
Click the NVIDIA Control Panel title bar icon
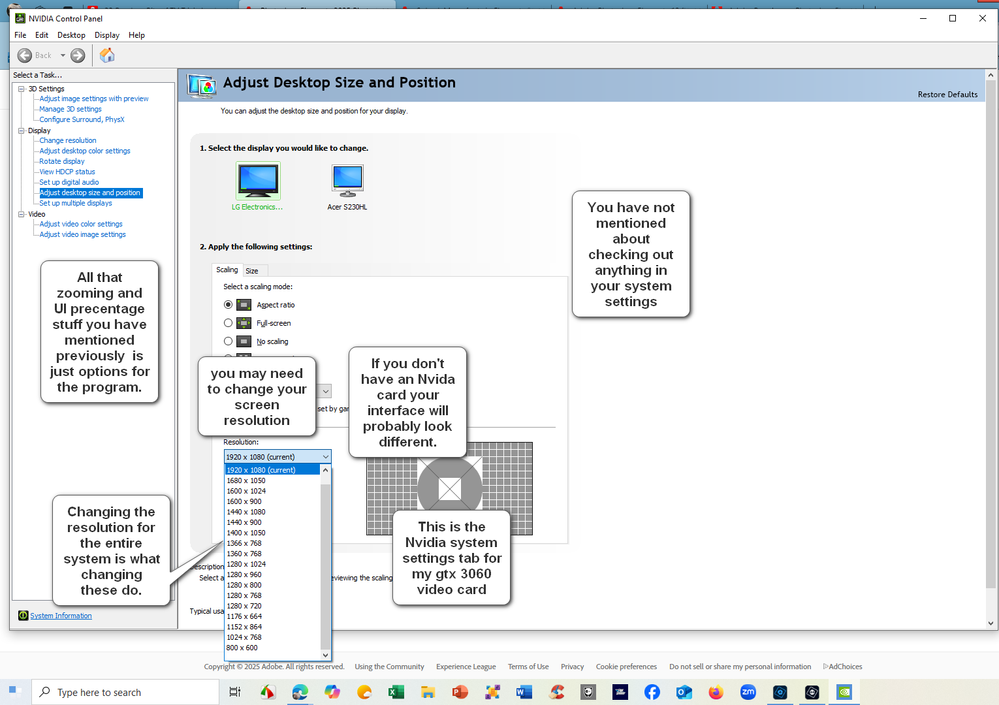[20, 18]
